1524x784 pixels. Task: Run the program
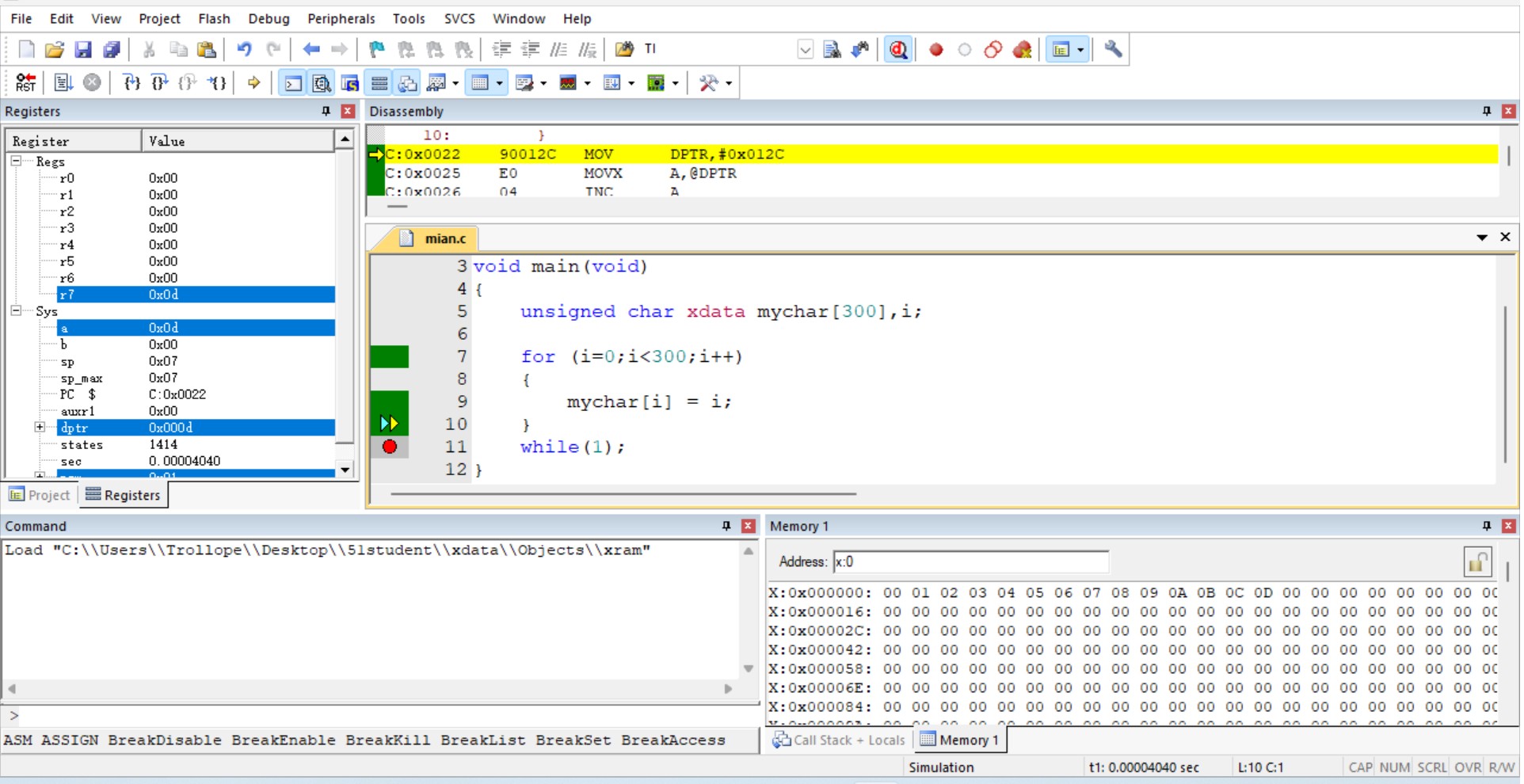[63, 82]
